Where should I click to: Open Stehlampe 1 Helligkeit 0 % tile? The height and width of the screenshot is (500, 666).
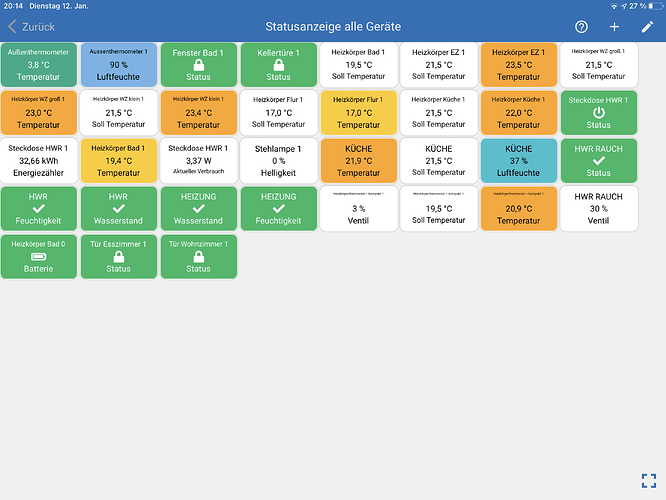tap(279, 160)
